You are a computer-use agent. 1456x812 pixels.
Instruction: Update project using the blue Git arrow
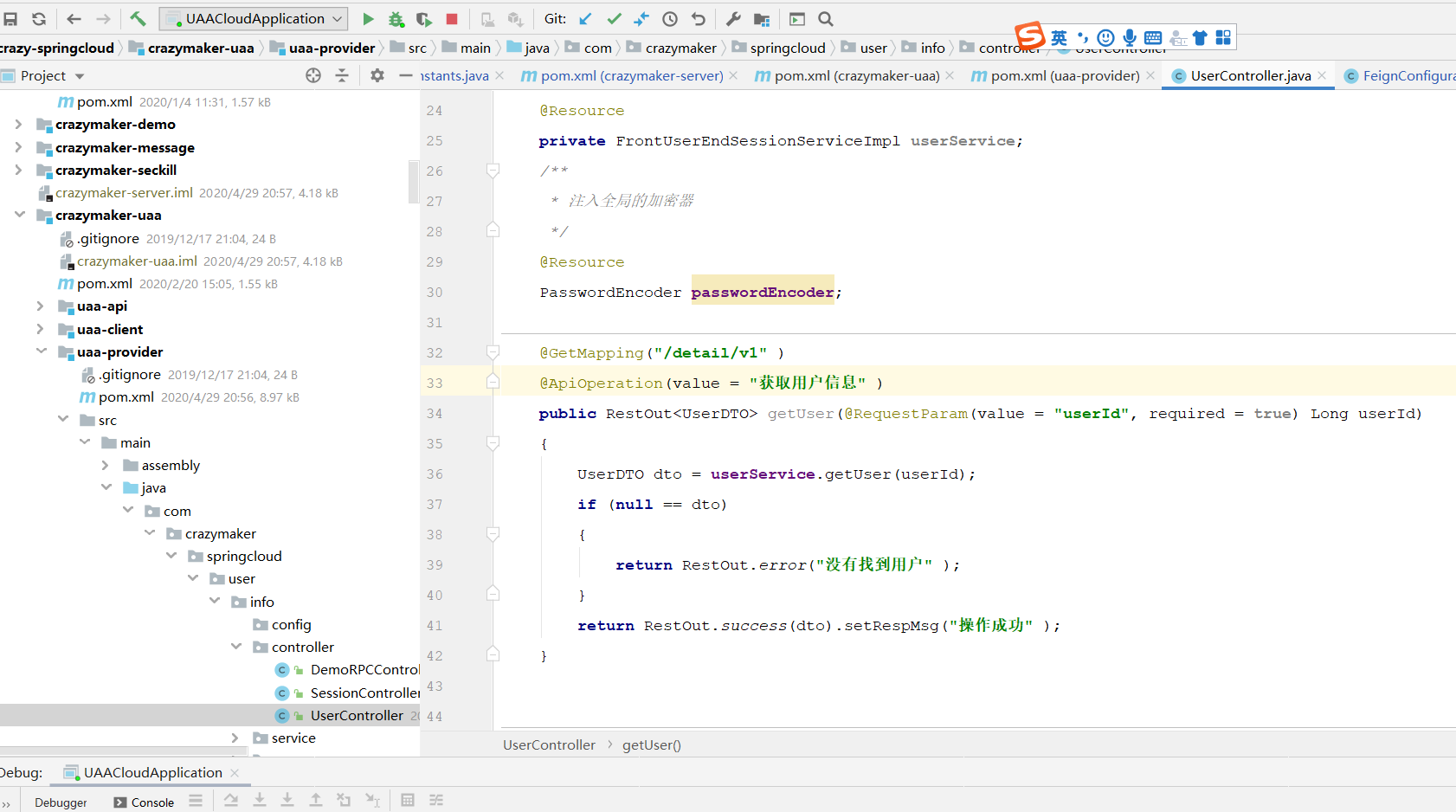pos(586,19)
